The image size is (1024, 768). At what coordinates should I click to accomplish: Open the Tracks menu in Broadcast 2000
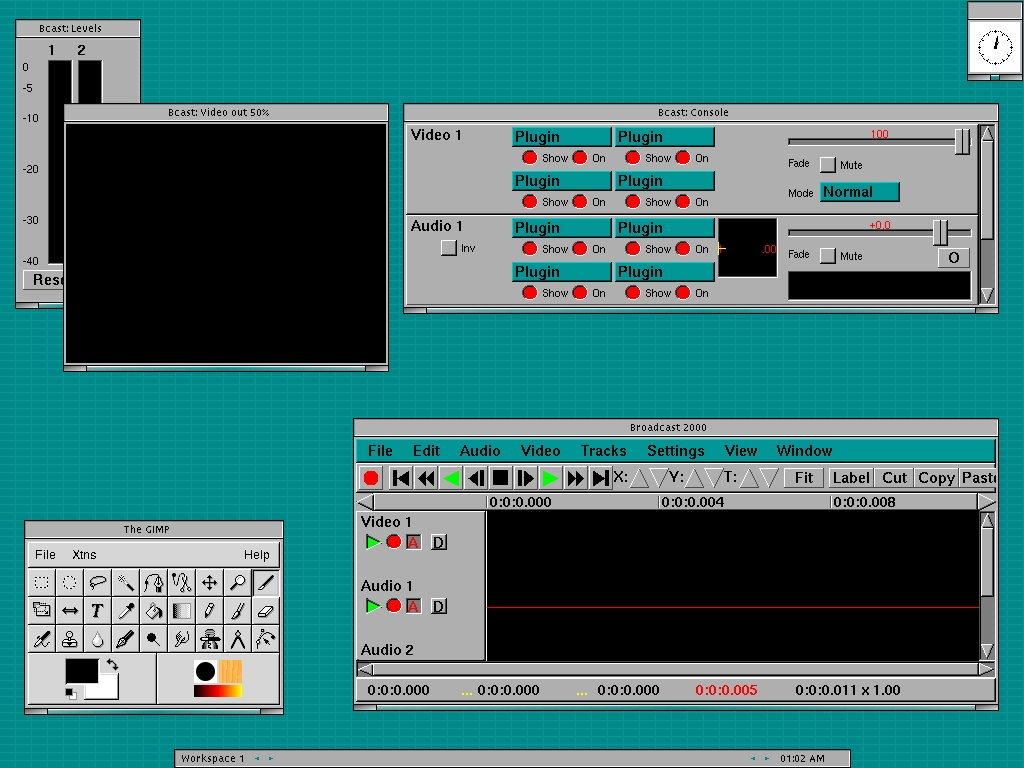(x=603, y=451)
